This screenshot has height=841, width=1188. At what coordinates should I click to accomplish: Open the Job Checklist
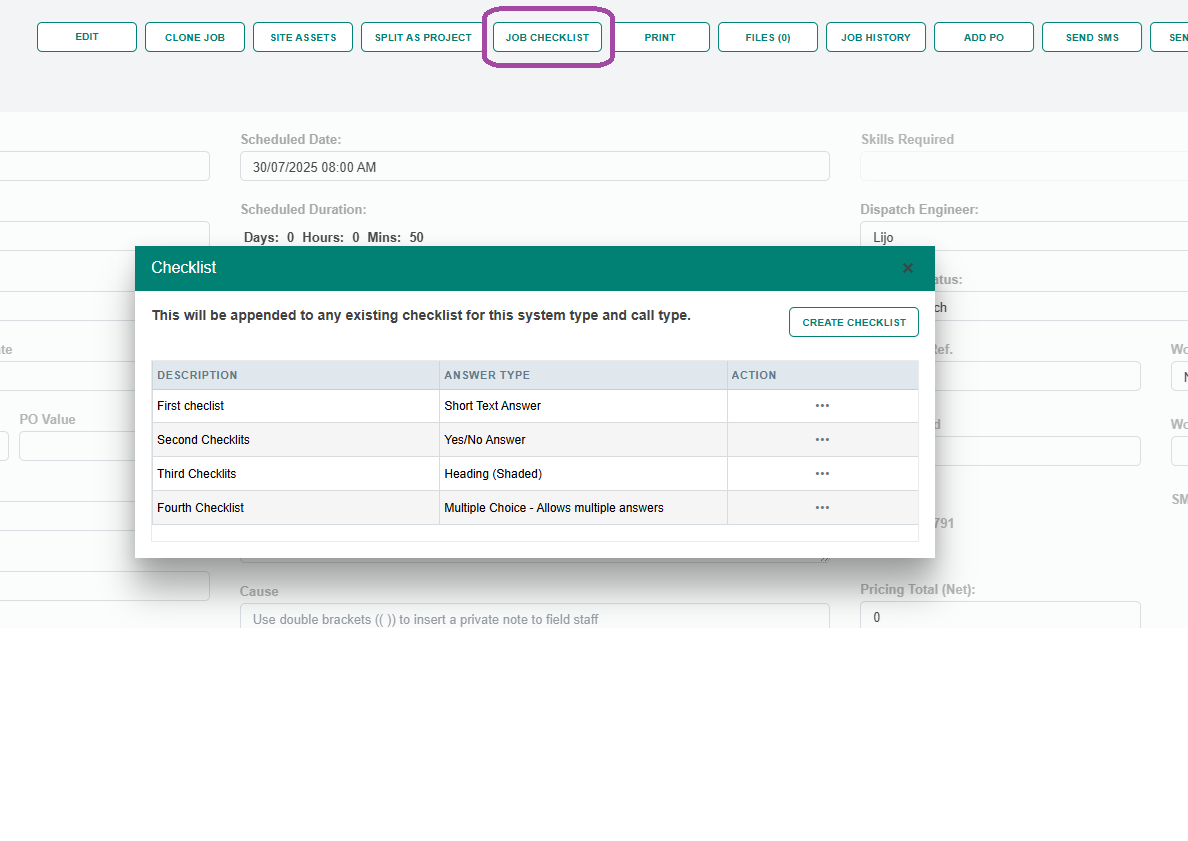coord(547,37)
